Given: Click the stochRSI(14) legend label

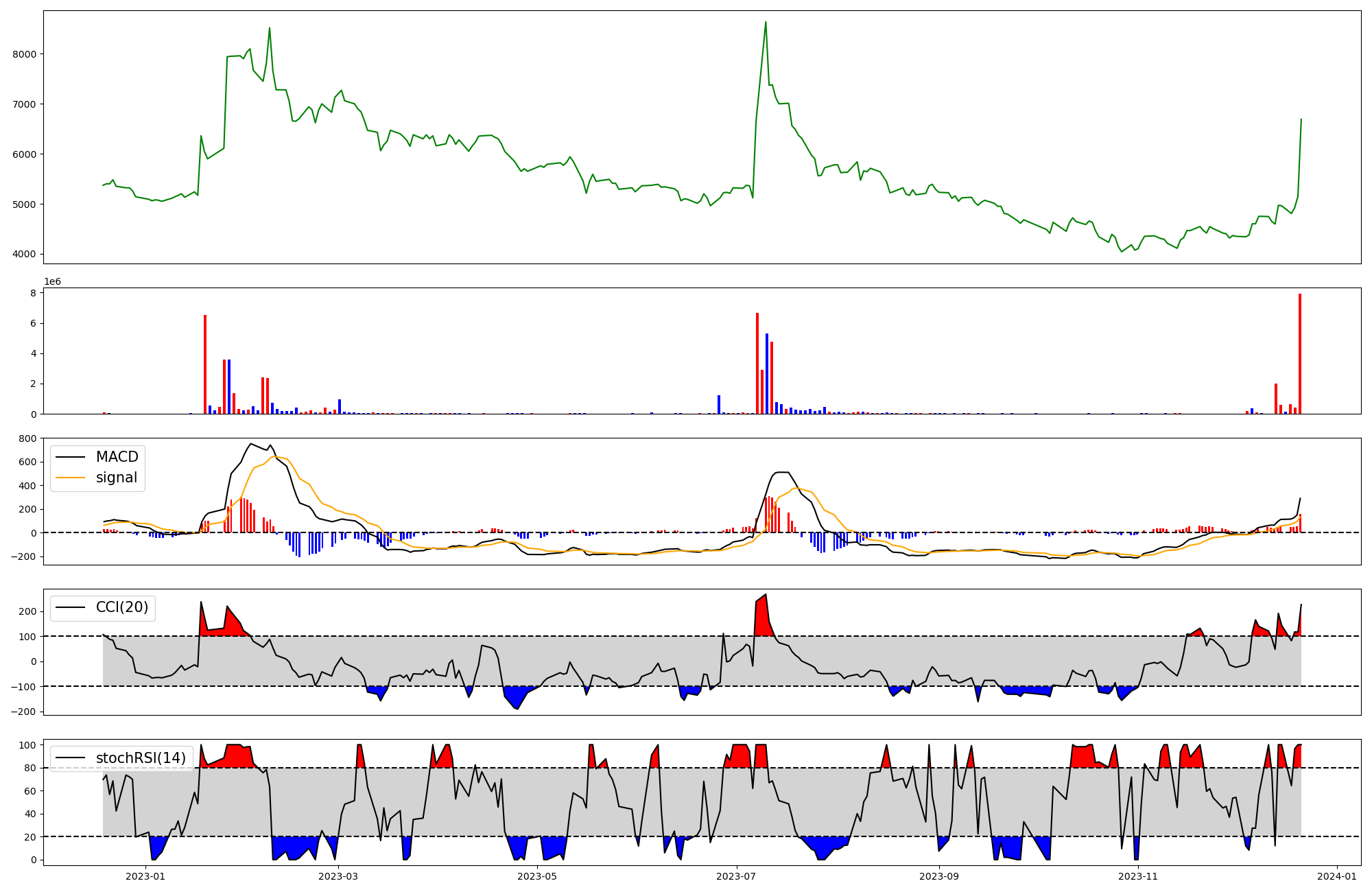Looking at the screenshot, I should (x=141, y=758).
